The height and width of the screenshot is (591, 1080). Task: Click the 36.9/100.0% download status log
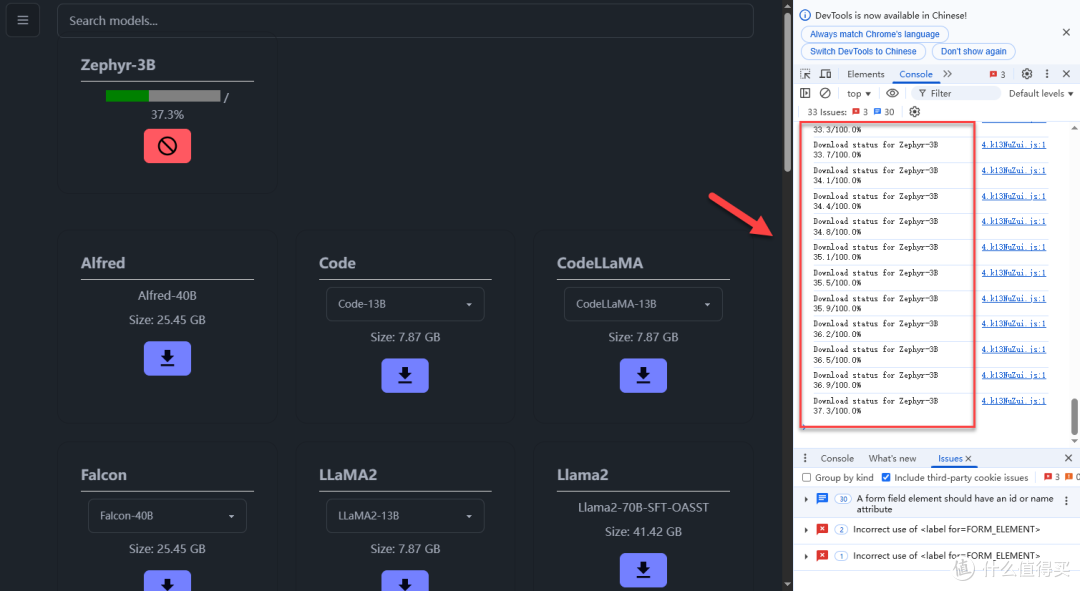[x=875, y=380]
